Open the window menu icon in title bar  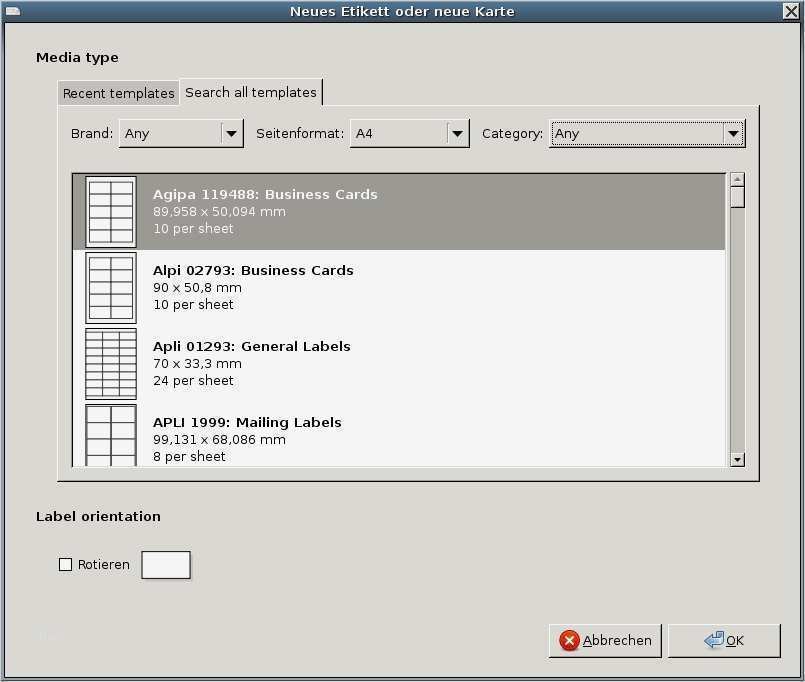[x=12, y=11]
